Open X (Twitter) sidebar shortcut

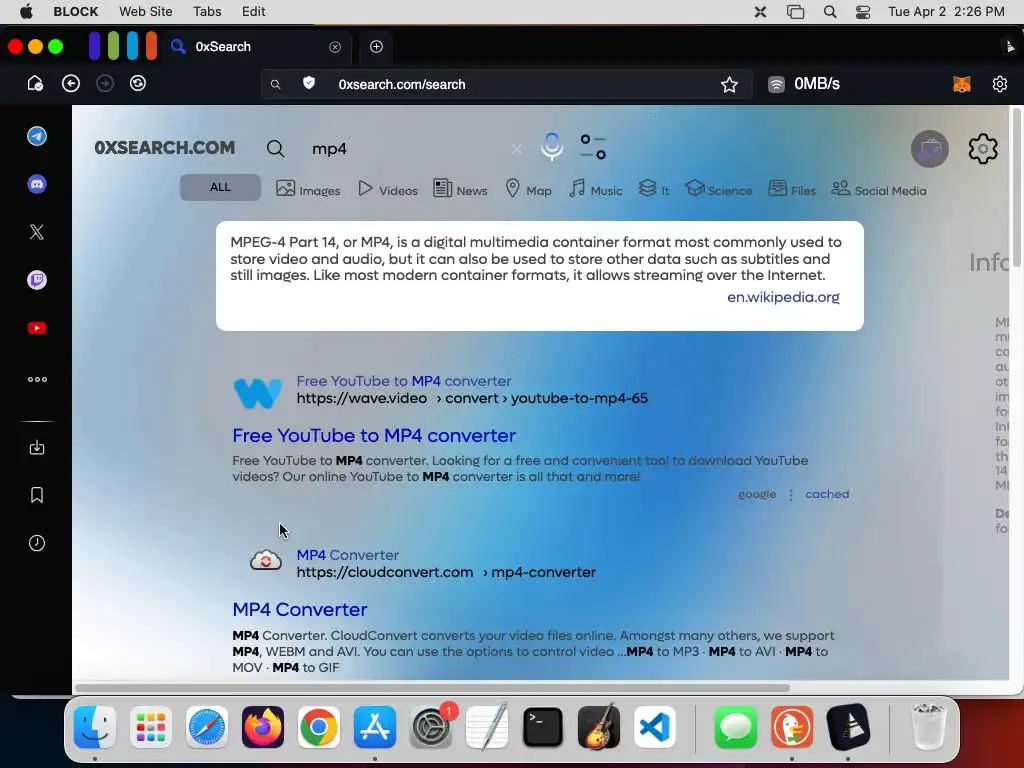coord(37,232)
